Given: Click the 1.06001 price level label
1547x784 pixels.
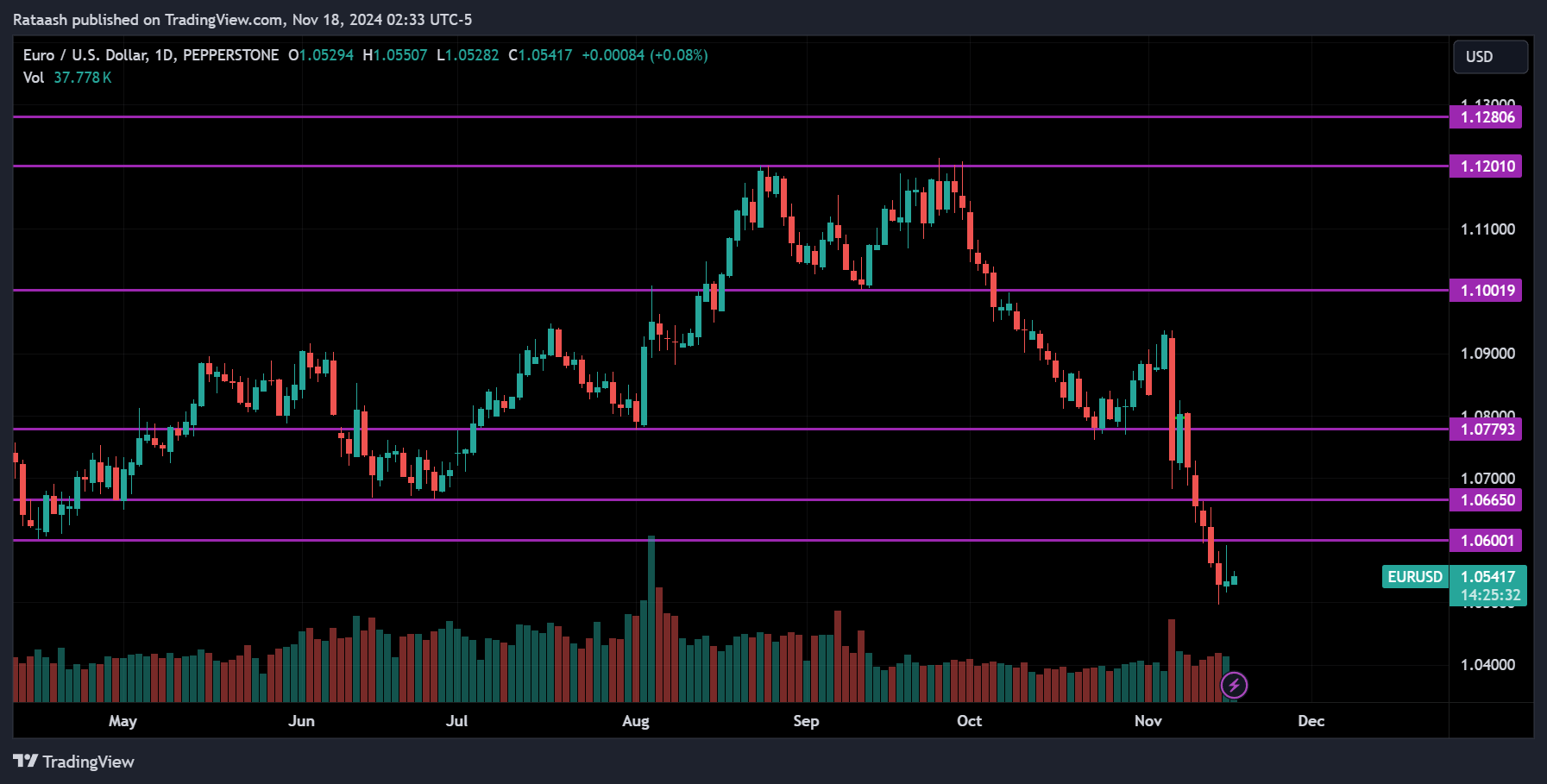Looking at the screenshot, I should [1486, 541].
